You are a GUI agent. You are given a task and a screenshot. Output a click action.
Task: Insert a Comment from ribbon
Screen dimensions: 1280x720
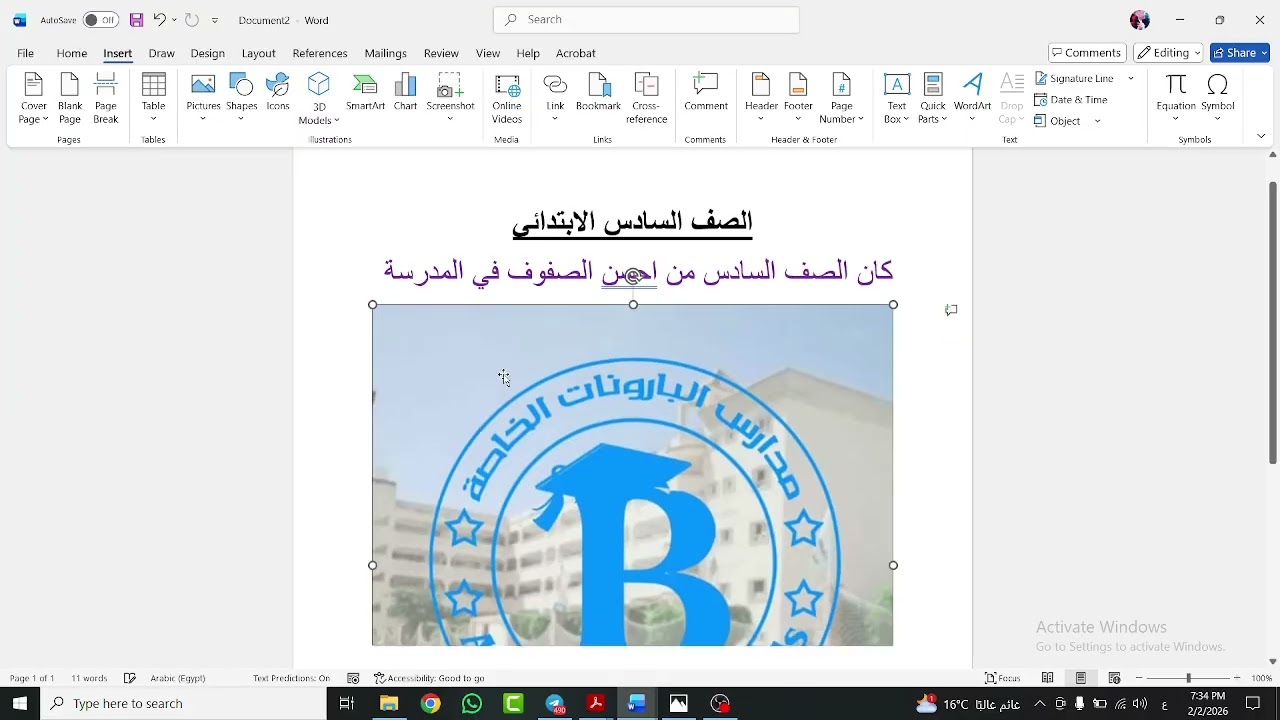706,92
